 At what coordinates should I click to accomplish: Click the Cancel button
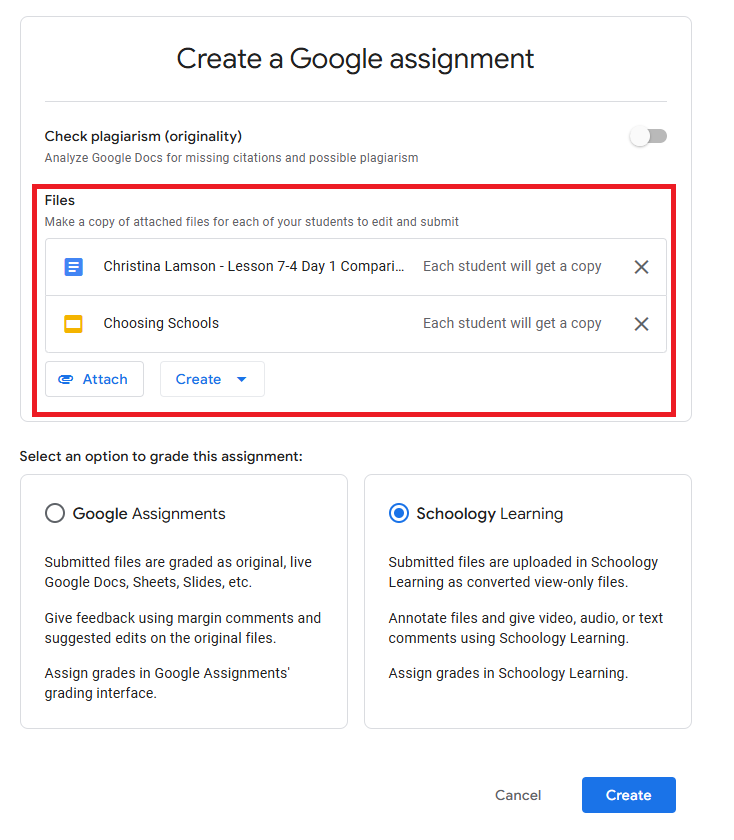518,795
